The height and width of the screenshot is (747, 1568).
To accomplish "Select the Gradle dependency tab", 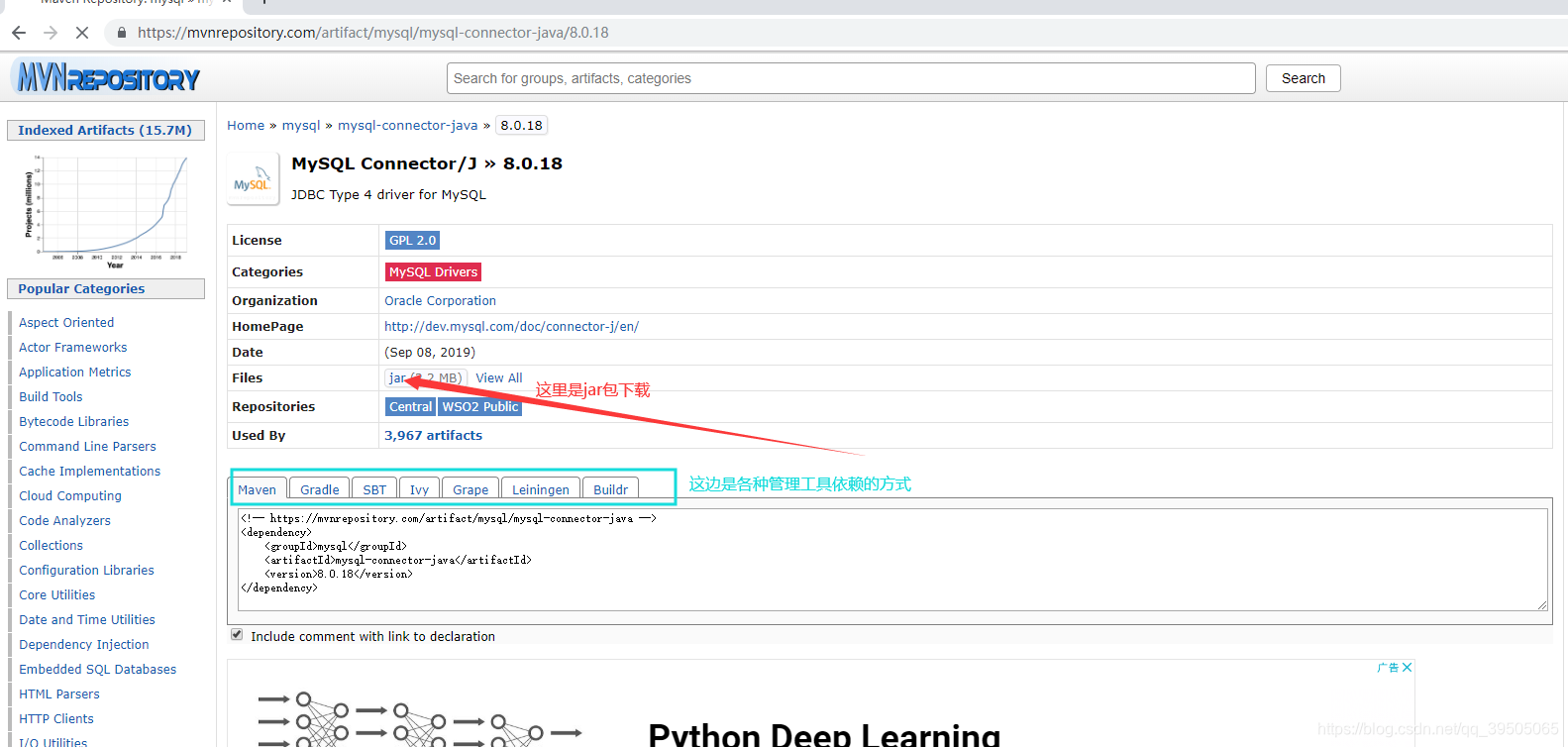I will (320, 489).
